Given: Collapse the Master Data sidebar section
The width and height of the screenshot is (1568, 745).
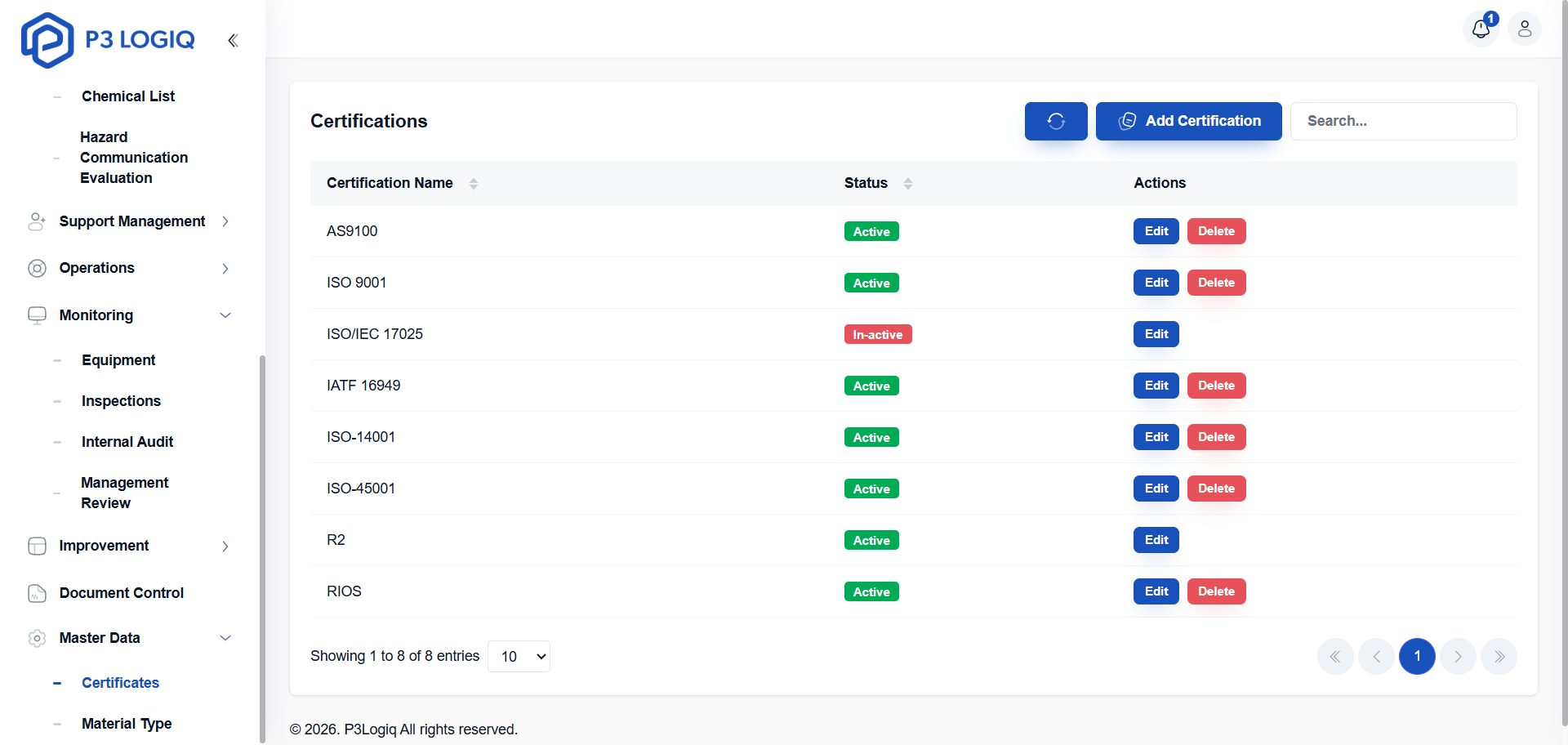Looking at the screenshot, I should coord(225,638).
